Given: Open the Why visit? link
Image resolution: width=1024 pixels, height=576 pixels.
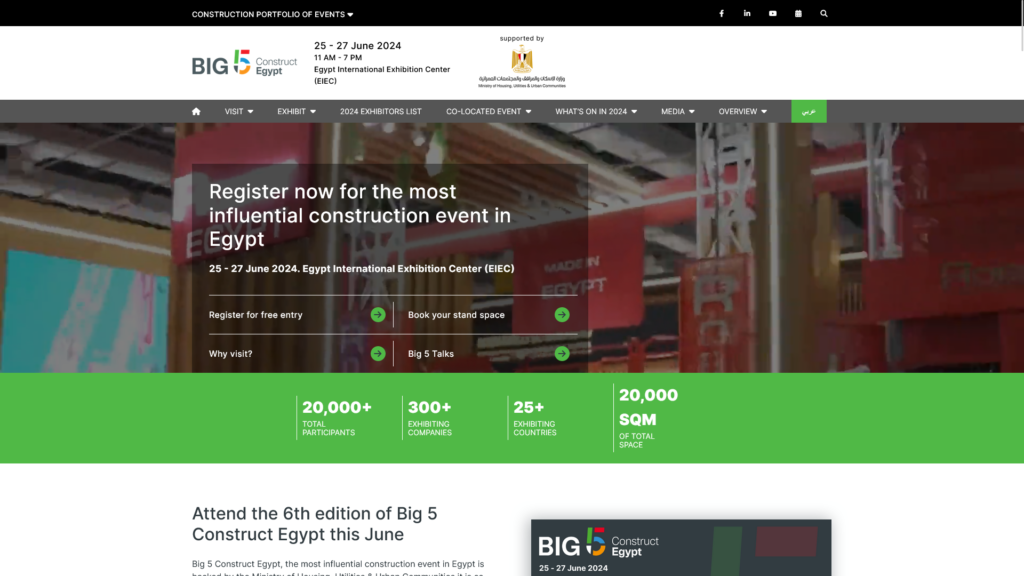Looking at the screenshot, I should tap(231, 354).
